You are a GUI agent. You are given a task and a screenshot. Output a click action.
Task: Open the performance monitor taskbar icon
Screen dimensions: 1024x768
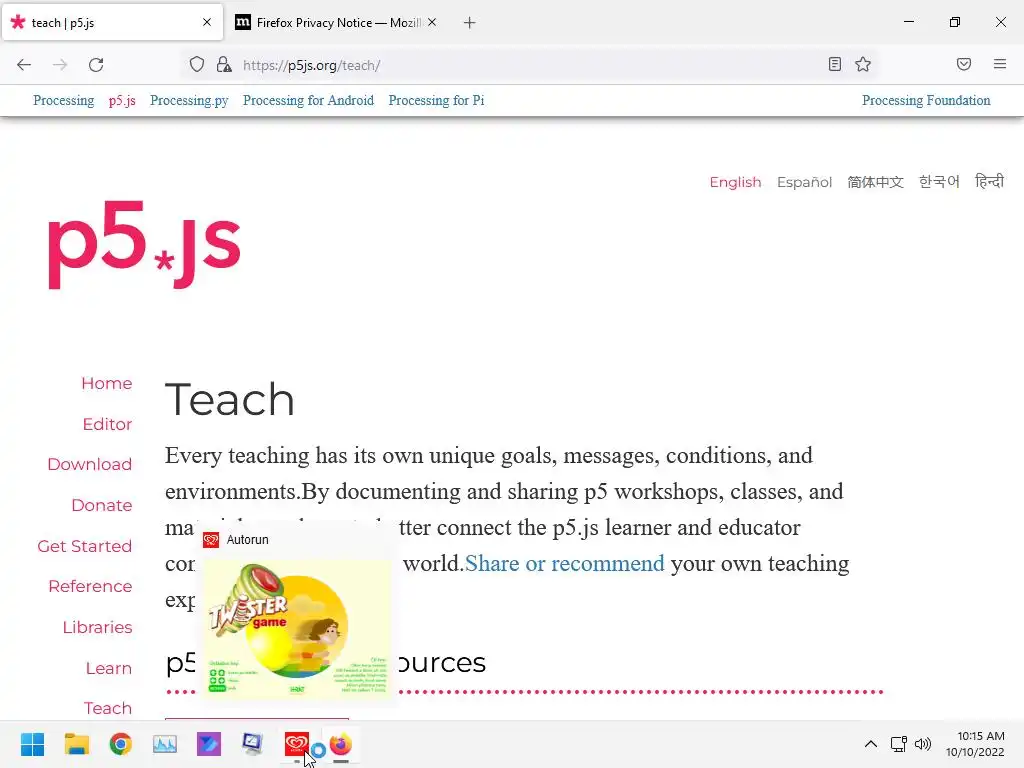pos(165,744)
